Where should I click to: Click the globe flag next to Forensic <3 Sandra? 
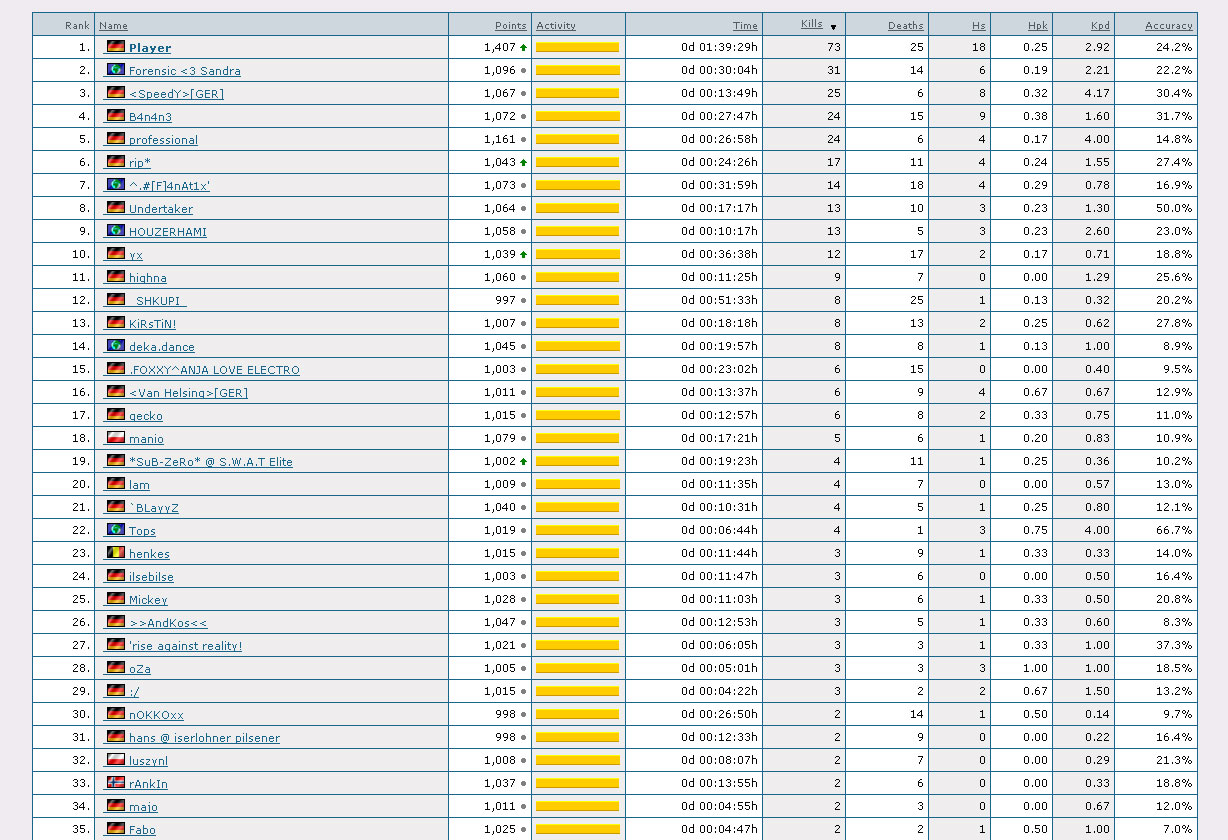[x=116, y=70]
